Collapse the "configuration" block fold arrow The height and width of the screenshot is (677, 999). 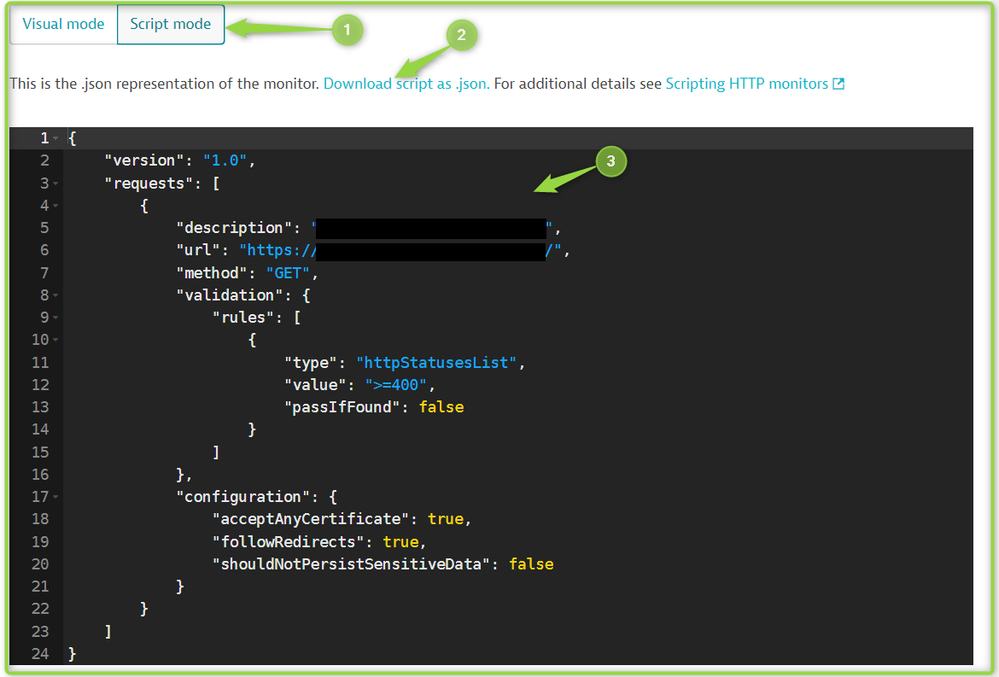[x=56, y=497]
